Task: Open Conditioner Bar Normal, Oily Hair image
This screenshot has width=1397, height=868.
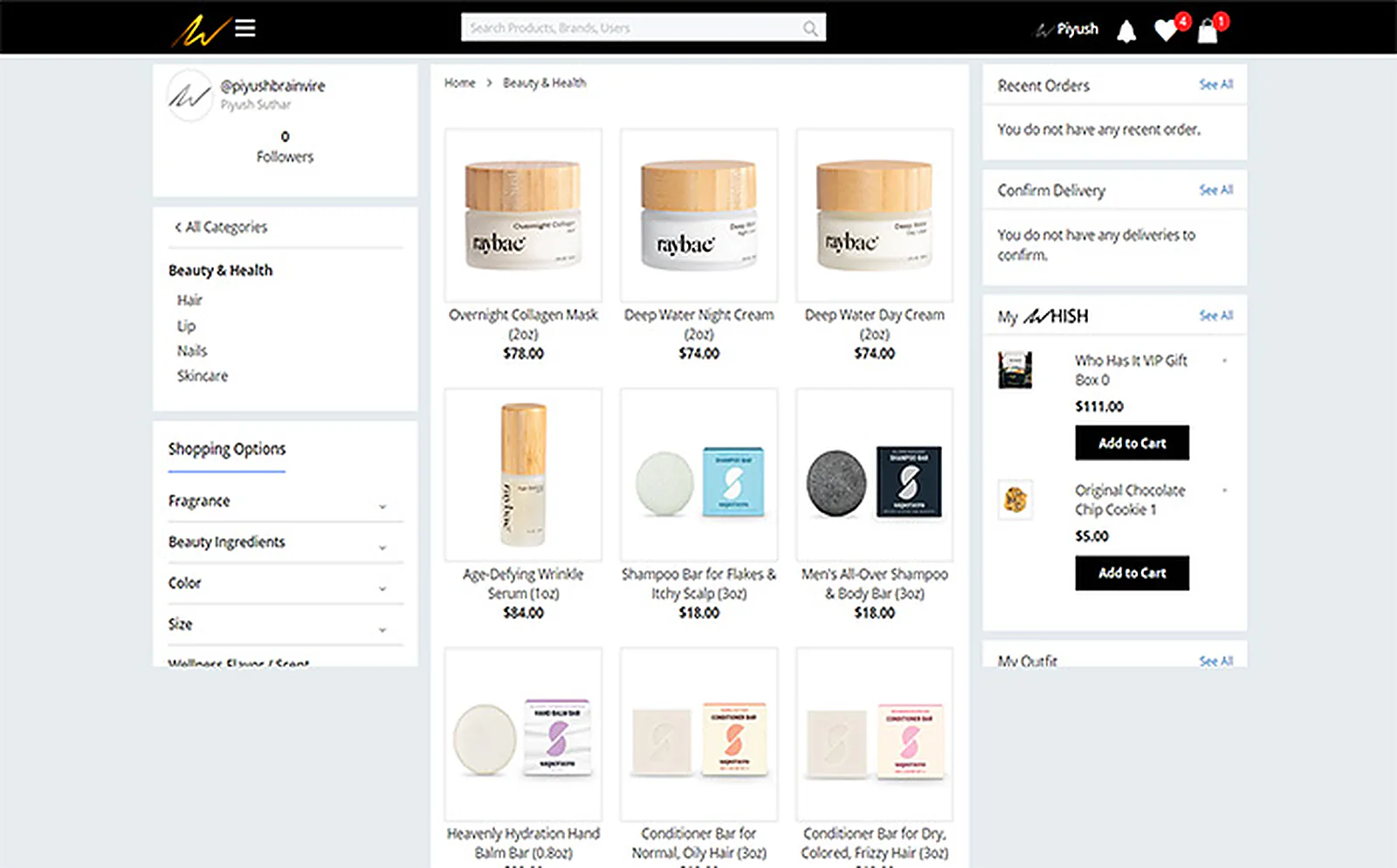Action: 698,734
